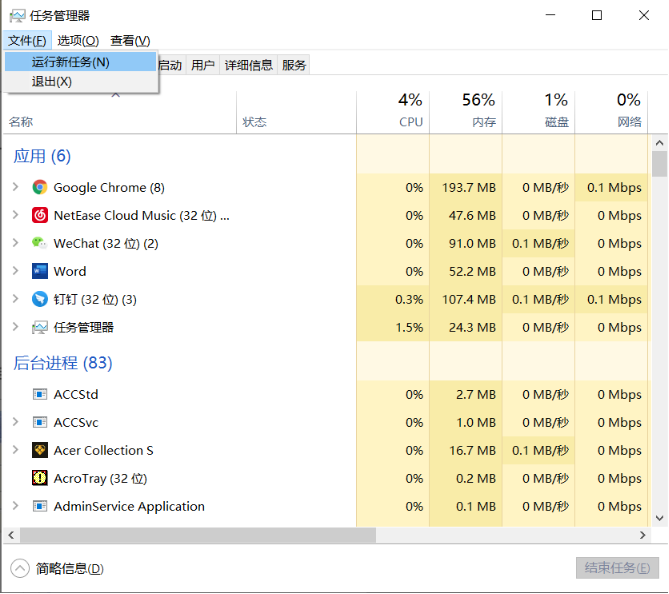Click the 结束任务 button
669x594 pixels.
click(617, 568)
